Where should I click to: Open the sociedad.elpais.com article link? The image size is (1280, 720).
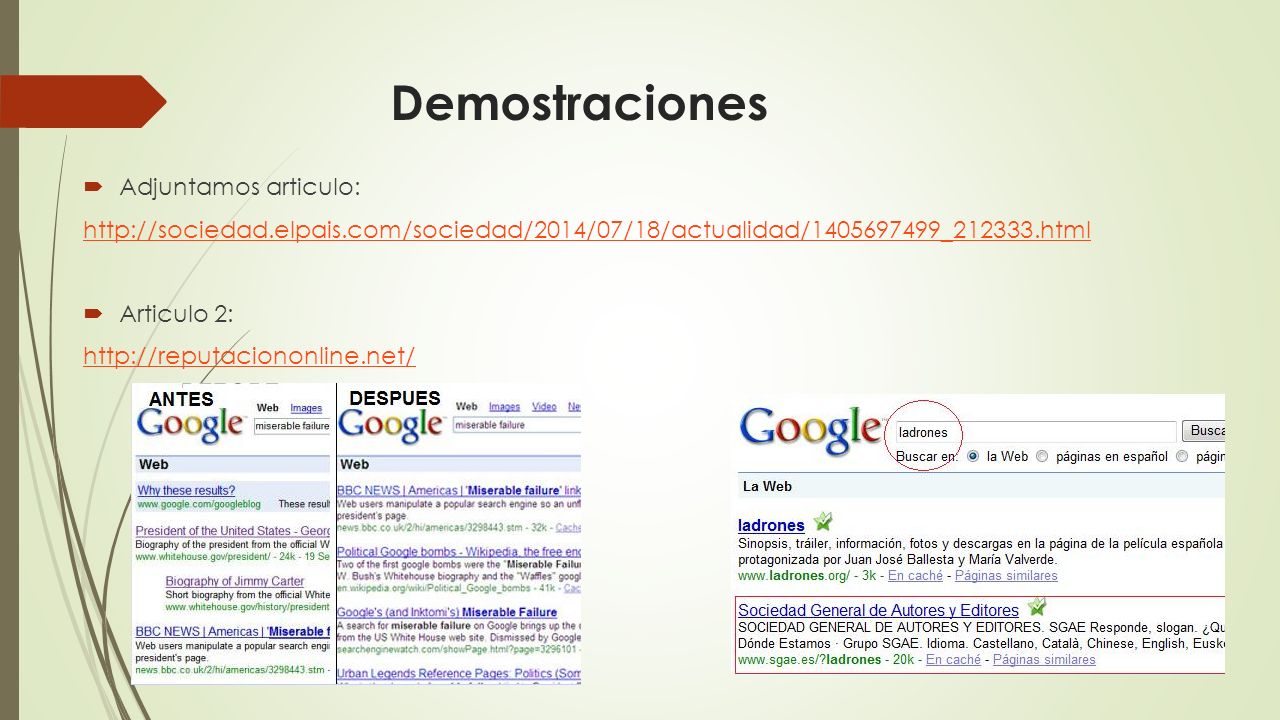pyautogui.click(x=587, y=231)
